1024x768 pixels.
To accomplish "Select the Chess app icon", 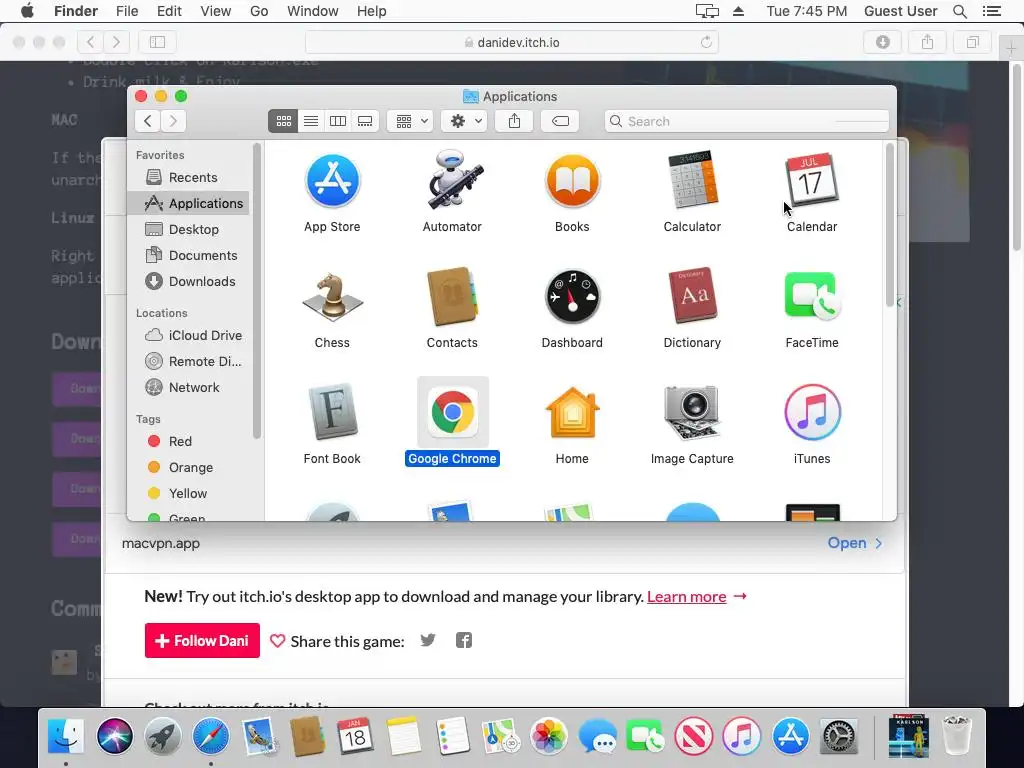I will pyautogui.click(x=332, y=297).
